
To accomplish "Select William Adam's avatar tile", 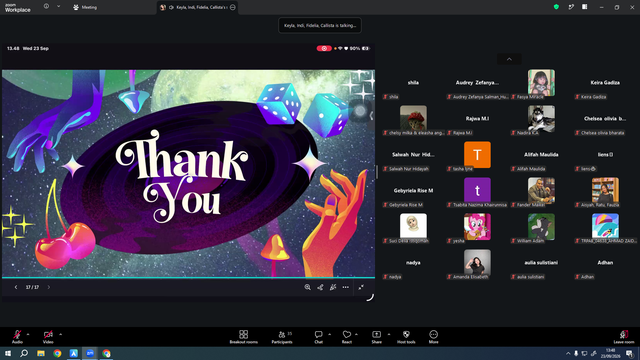I will 541,227.
